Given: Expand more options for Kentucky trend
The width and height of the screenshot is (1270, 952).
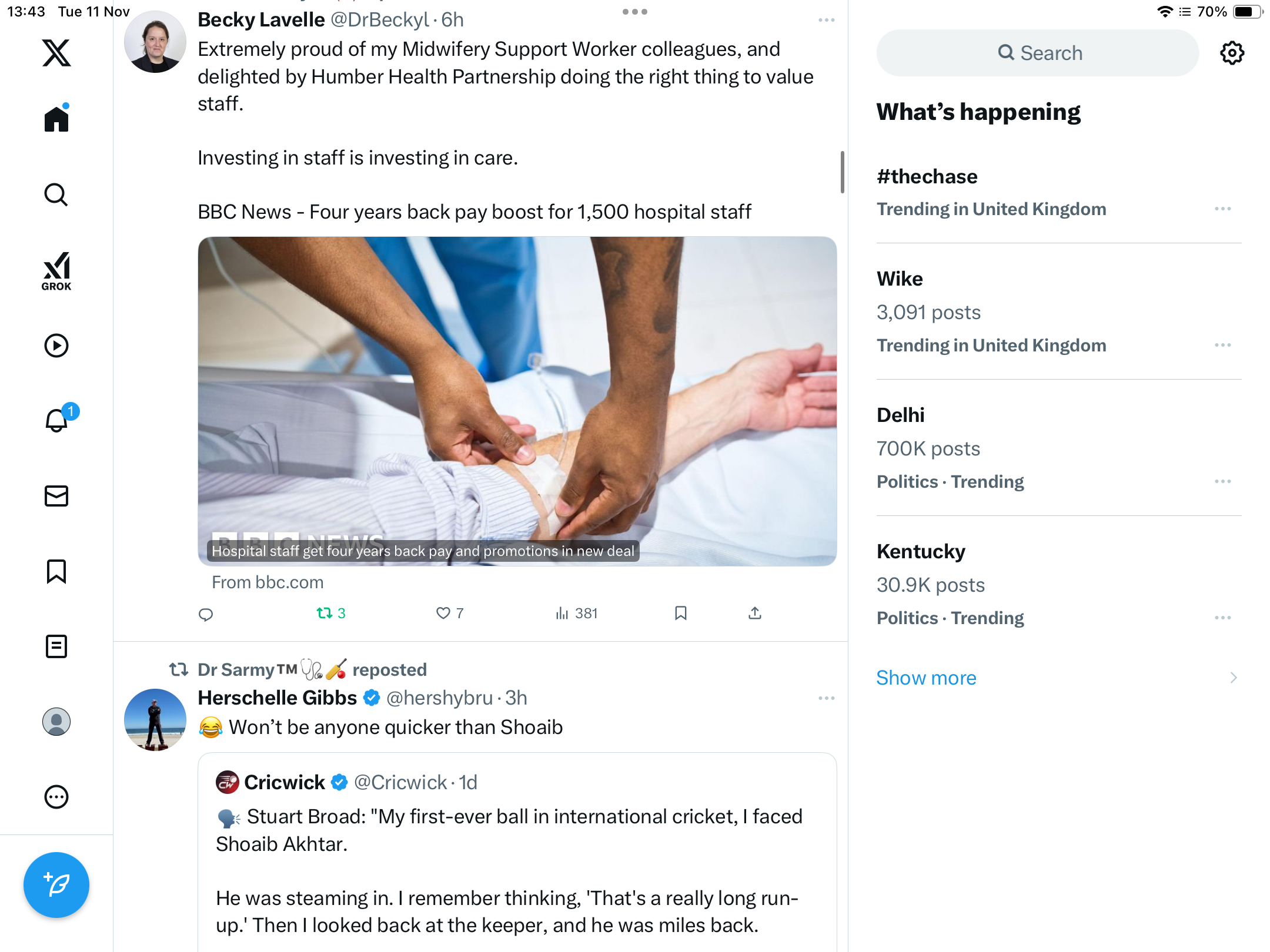Looking at the screenshot, I should click(x=1222, y=618).
